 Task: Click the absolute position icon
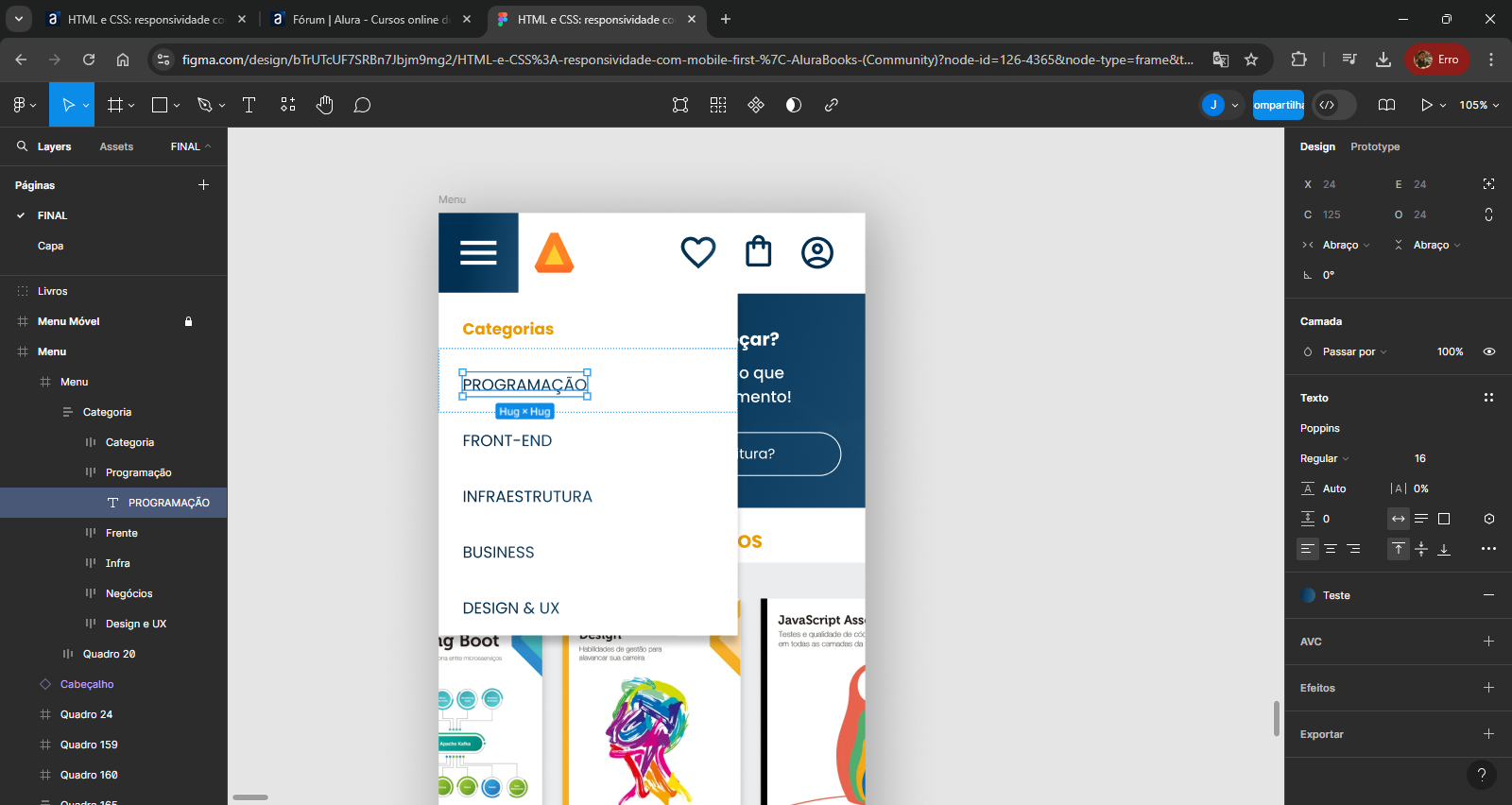tap(1488, 184)
